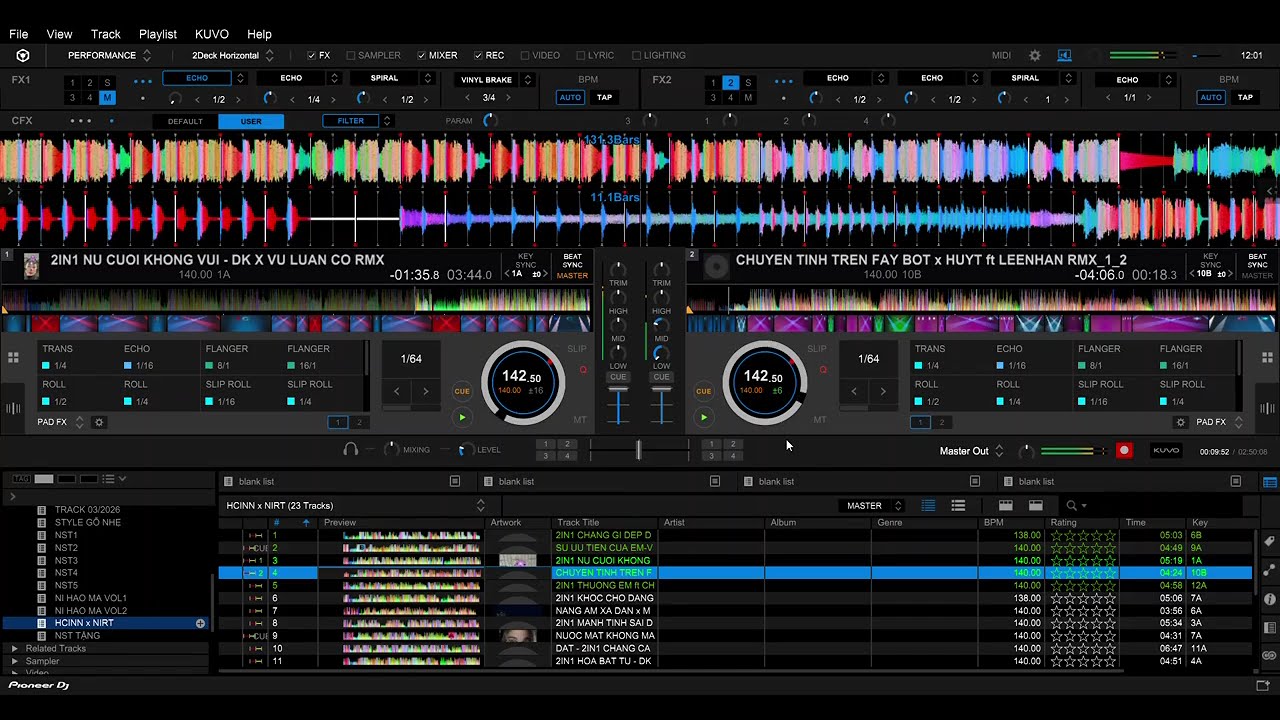
Task: Click left deck CUE button
Action: [x=462, y=391]
